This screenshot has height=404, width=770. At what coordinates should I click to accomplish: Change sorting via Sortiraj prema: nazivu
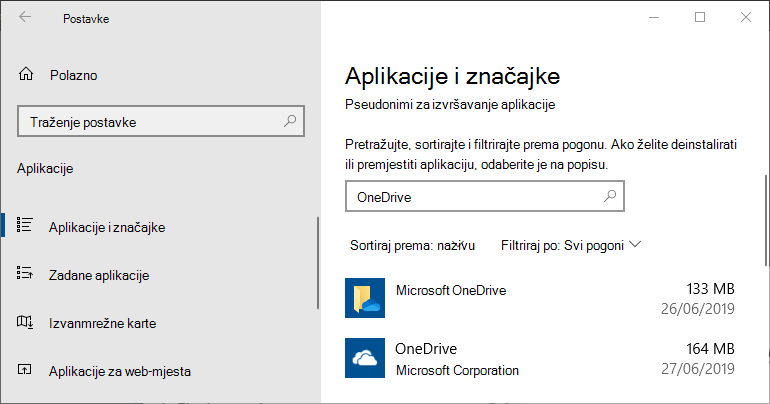point(412,245)
